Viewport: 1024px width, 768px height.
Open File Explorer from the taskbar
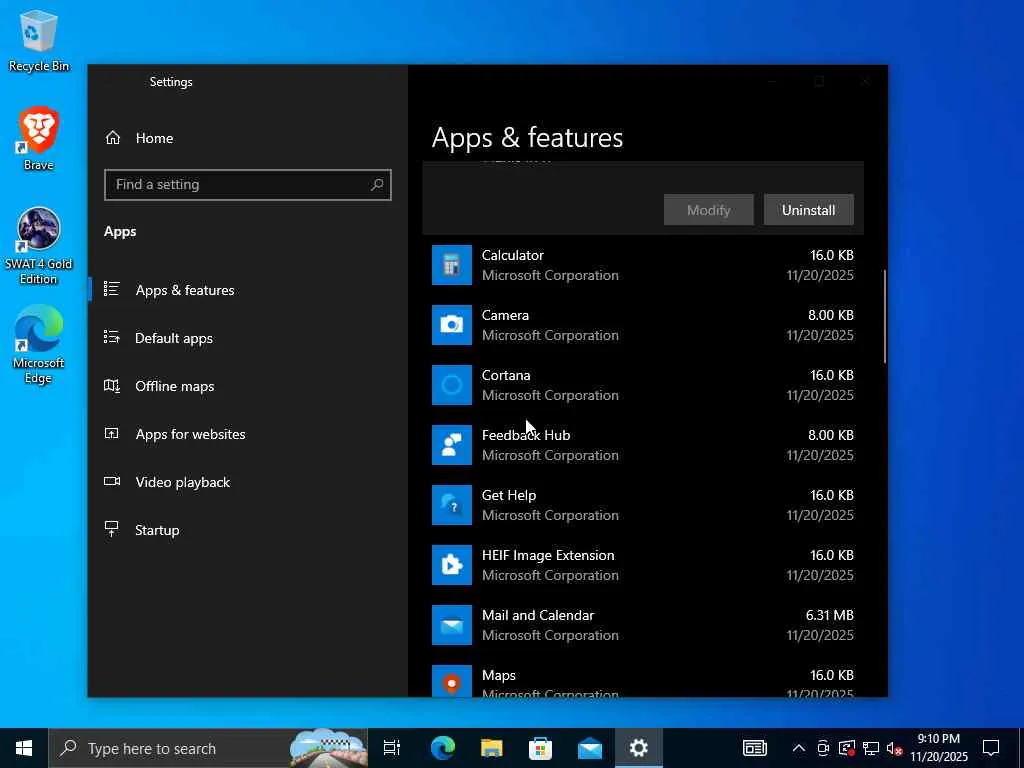[x=492, y=748]
